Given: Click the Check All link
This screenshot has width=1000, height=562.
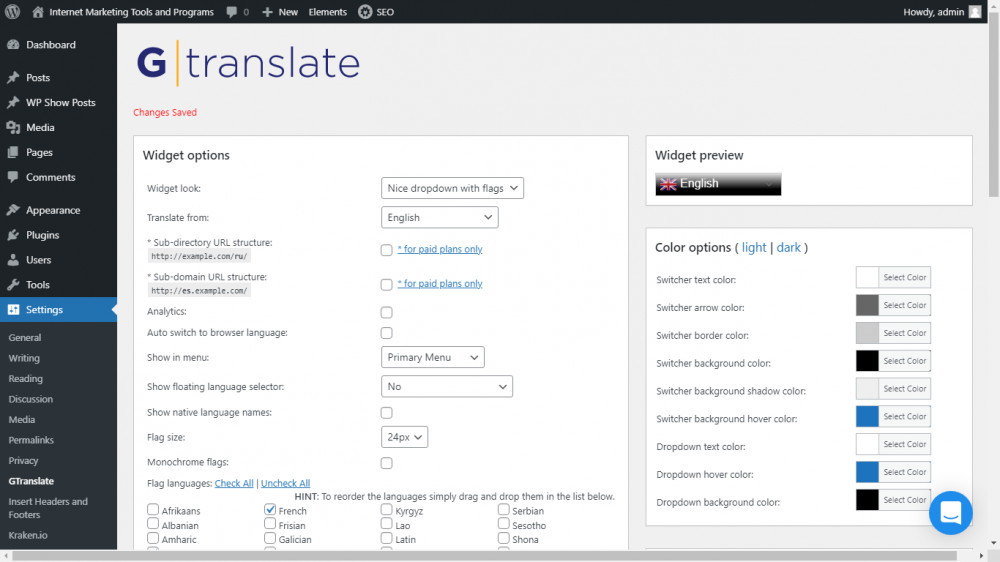Looking at the screenshot, I should [234, 483].
